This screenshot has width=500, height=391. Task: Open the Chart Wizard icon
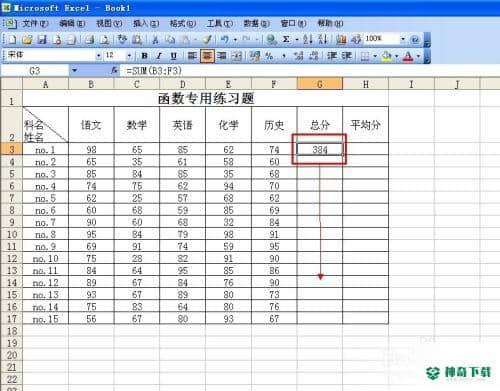click(341, 39)
